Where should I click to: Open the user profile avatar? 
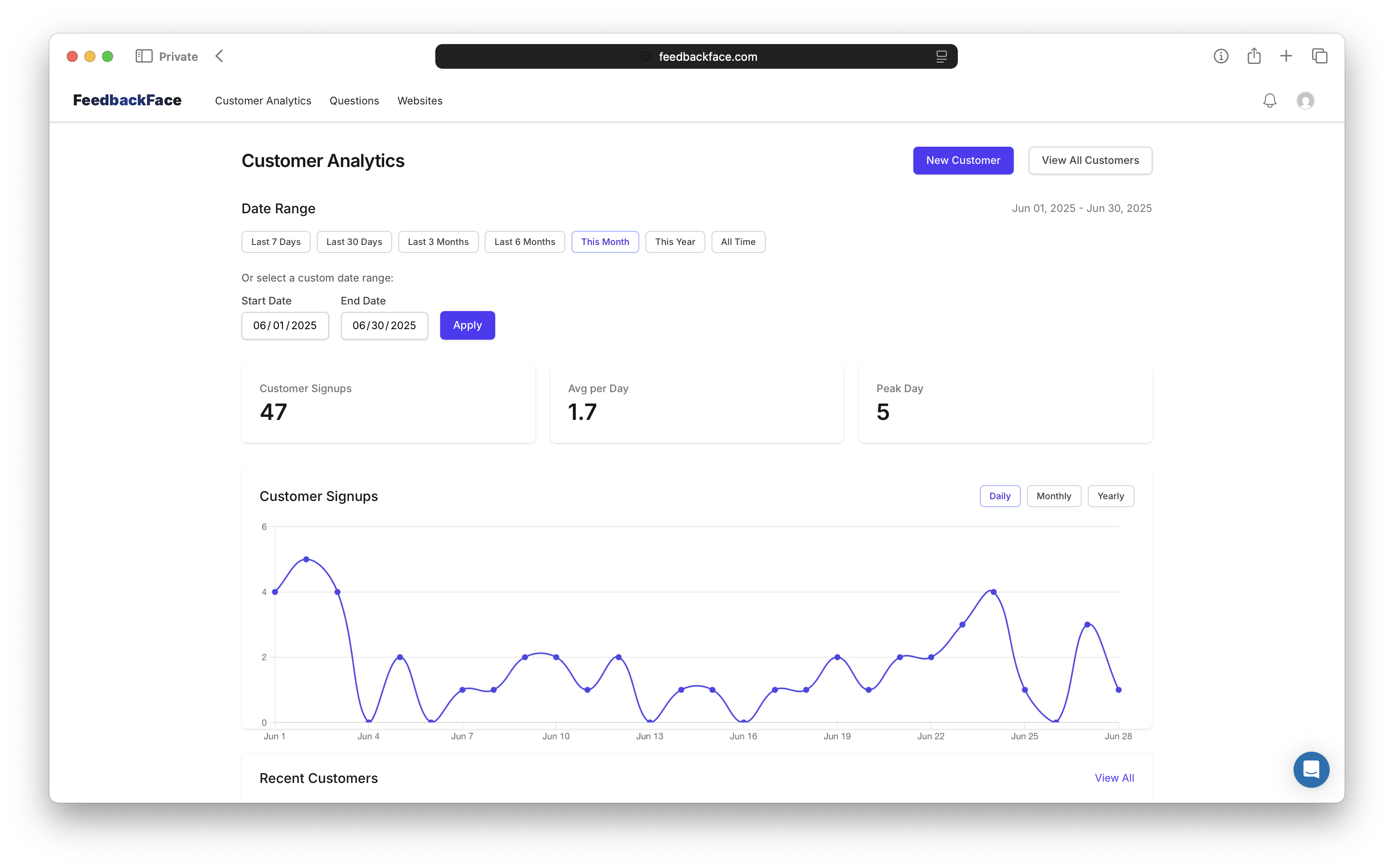point(1305,101)
